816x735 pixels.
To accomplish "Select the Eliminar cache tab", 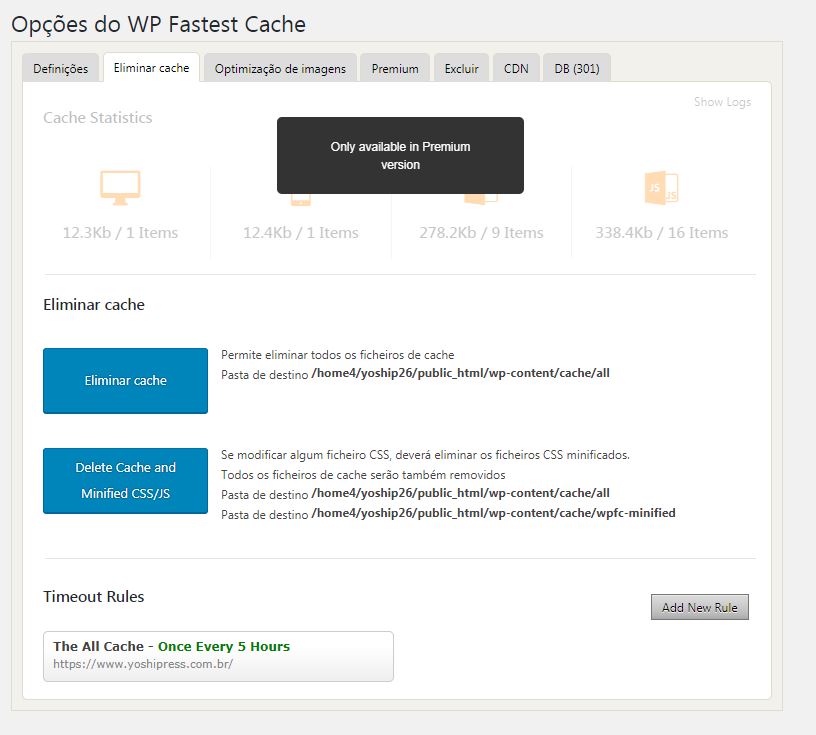I will [151, 68].
